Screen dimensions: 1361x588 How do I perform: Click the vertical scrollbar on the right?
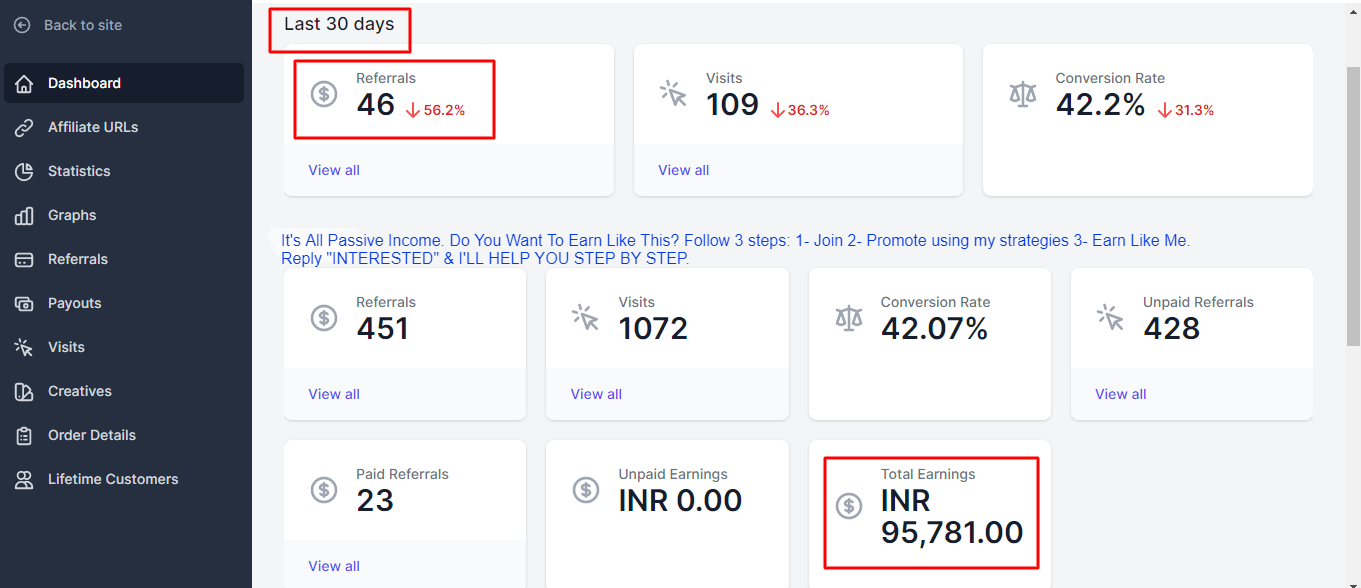point(1353,200)
